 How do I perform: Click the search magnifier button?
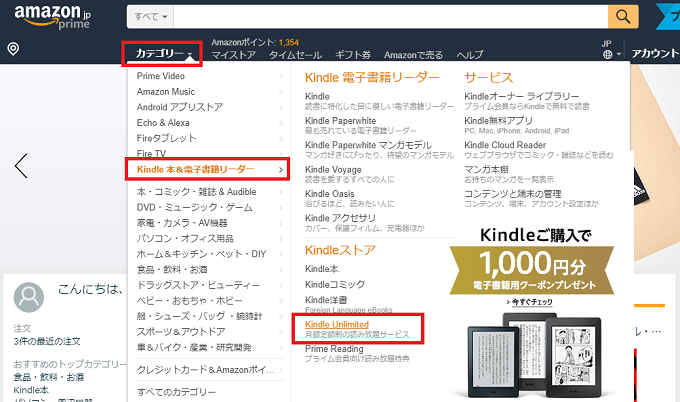pos(623,17)
